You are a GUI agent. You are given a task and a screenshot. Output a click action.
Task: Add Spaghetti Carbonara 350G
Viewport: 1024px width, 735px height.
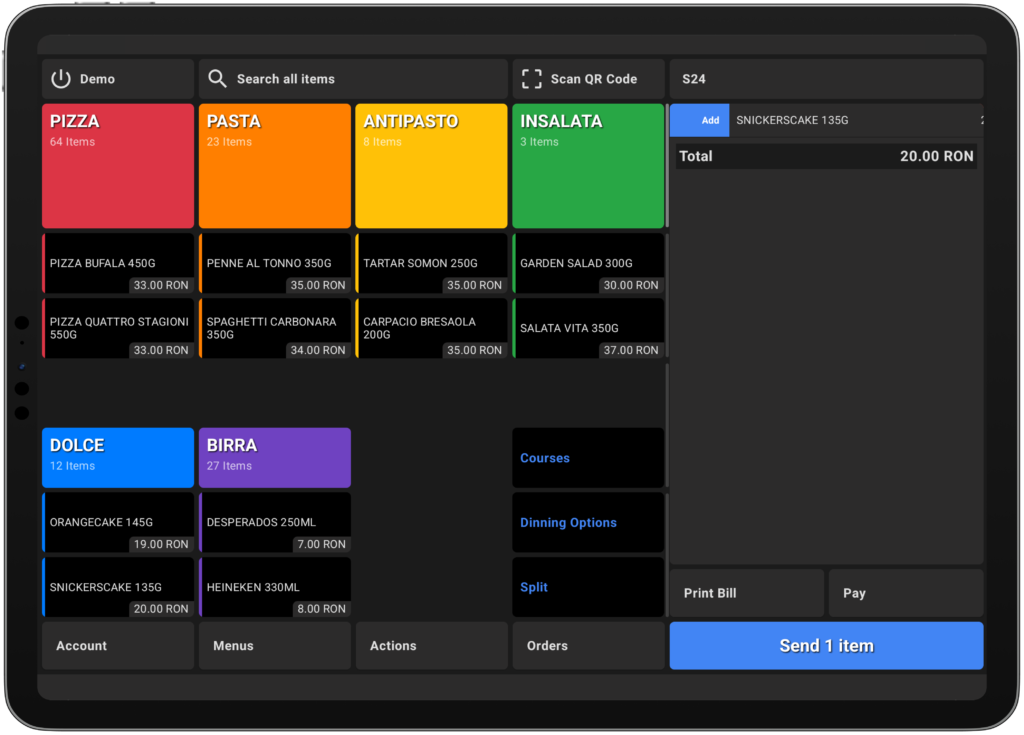(275, 328)
